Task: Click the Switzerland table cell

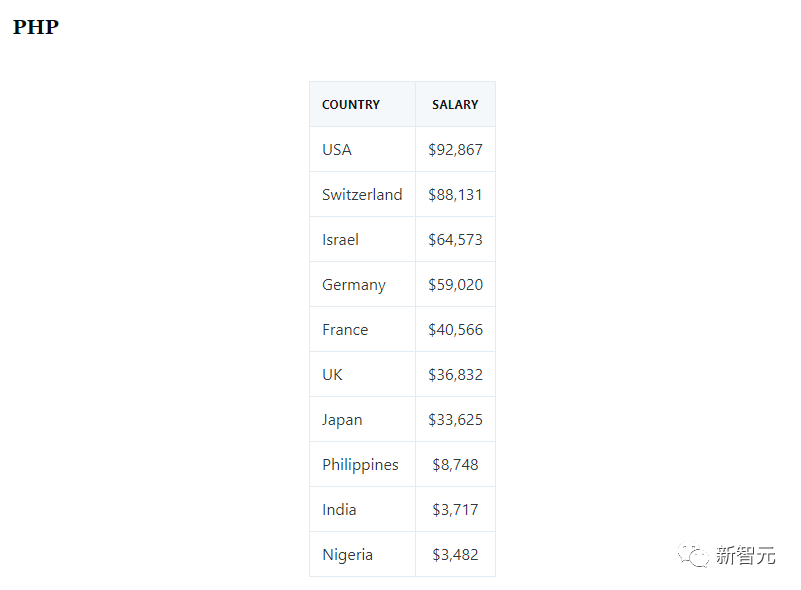Action: (362, 195)
